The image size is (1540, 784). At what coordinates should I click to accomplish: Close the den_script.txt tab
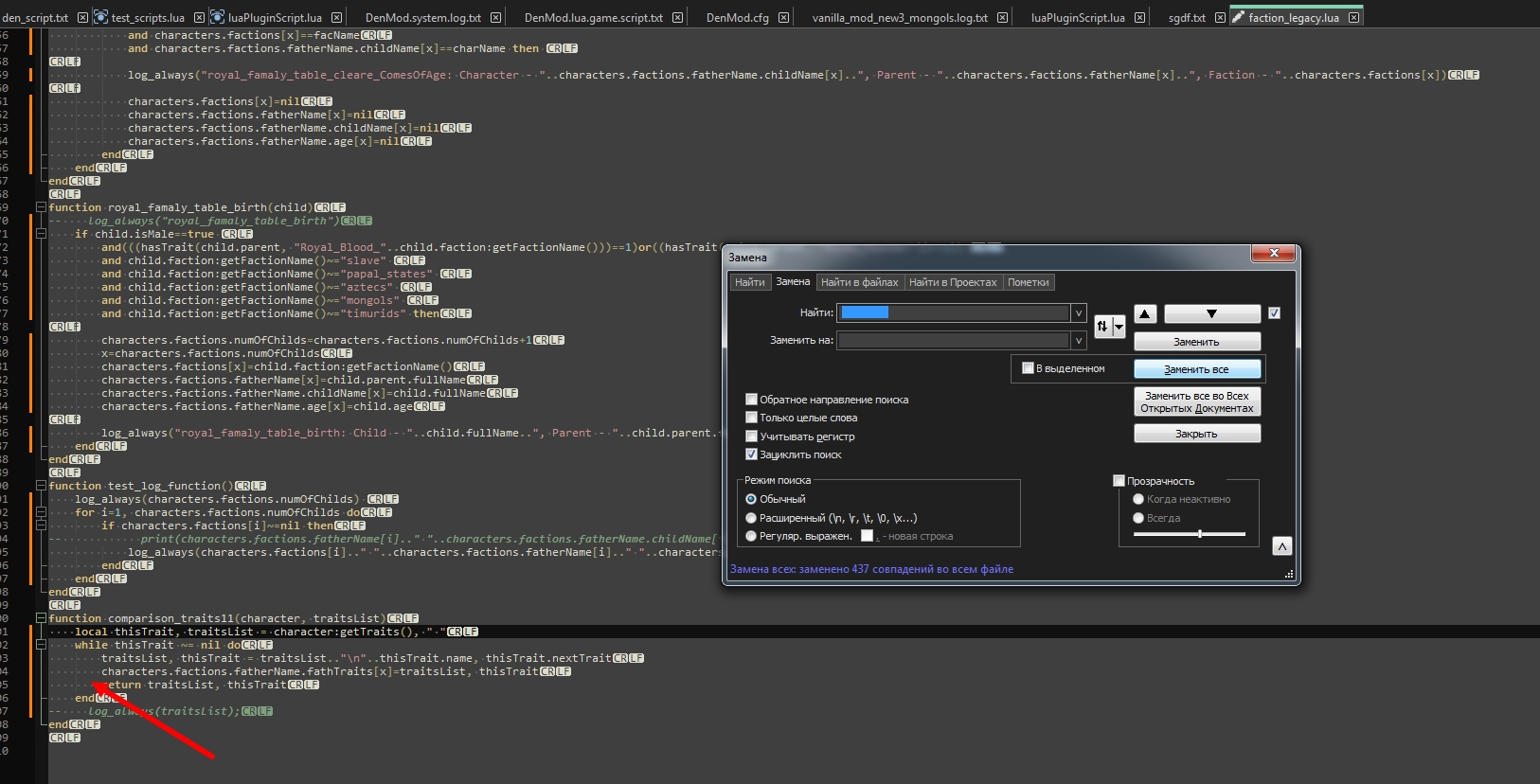(82, 18)
